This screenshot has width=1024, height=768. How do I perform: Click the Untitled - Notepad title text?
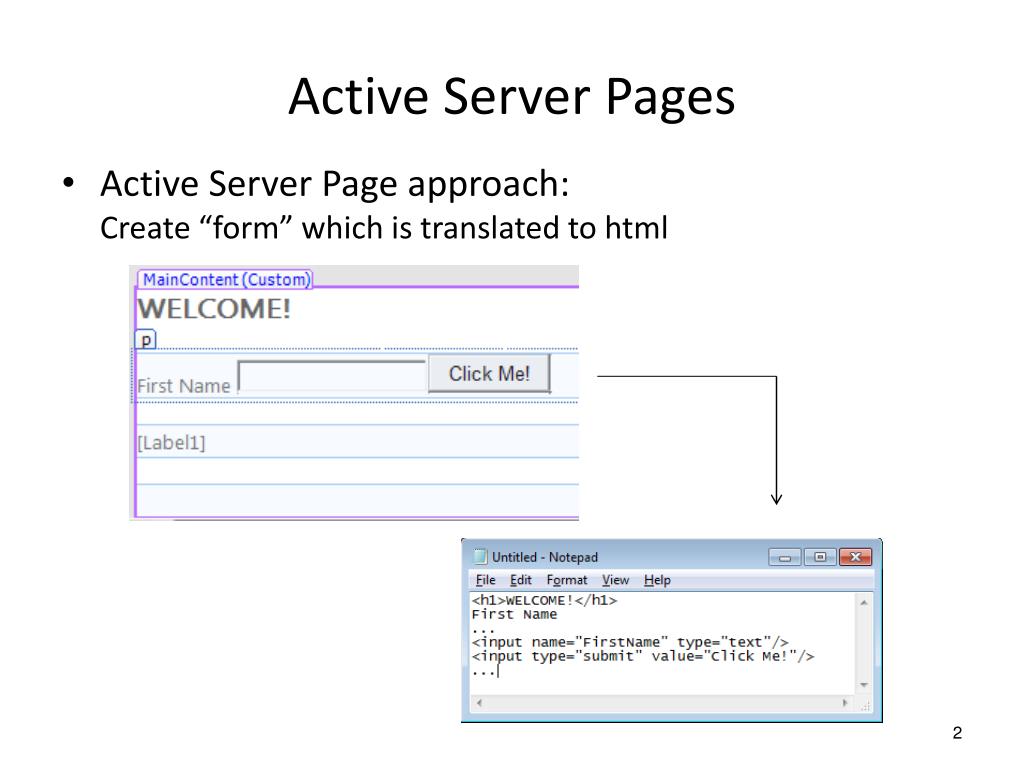[545, 557]
